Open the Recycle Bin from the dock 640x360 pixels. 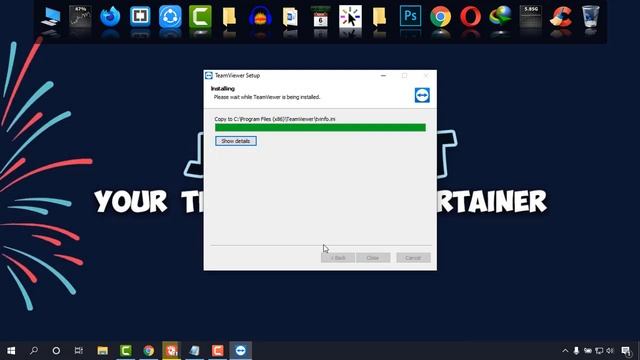click(x=591, y=17)
